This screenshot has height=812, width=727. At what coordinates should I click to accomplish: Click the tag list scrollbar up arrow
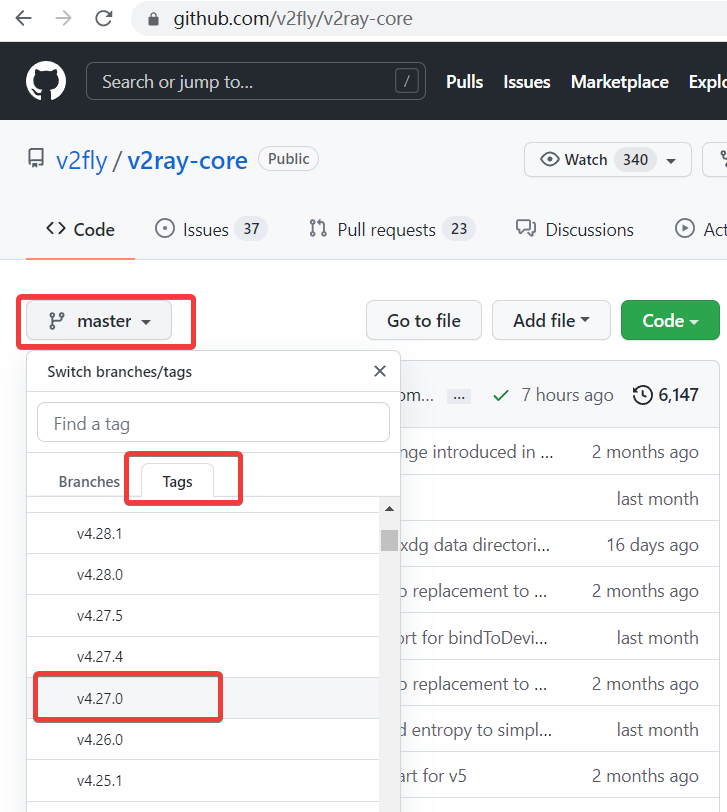(389, 510)
